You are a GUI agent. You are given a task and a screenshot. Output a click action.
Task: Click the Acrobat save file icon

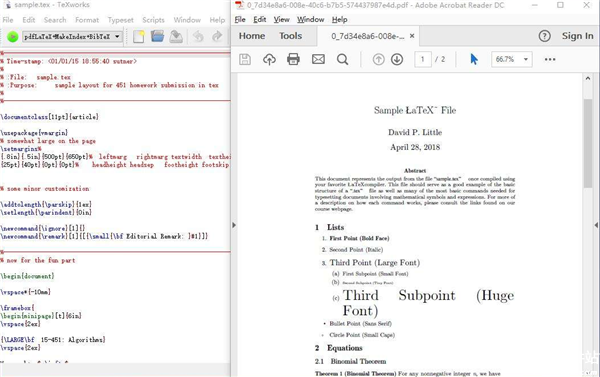[x=245, y=59]
